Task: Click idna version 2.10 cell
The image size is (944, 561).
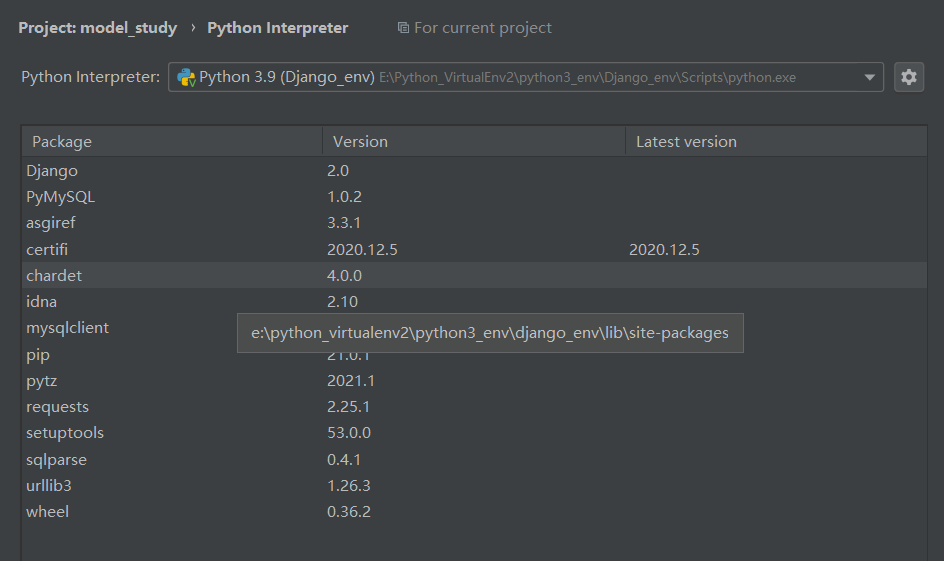Action: pos(342,302)
